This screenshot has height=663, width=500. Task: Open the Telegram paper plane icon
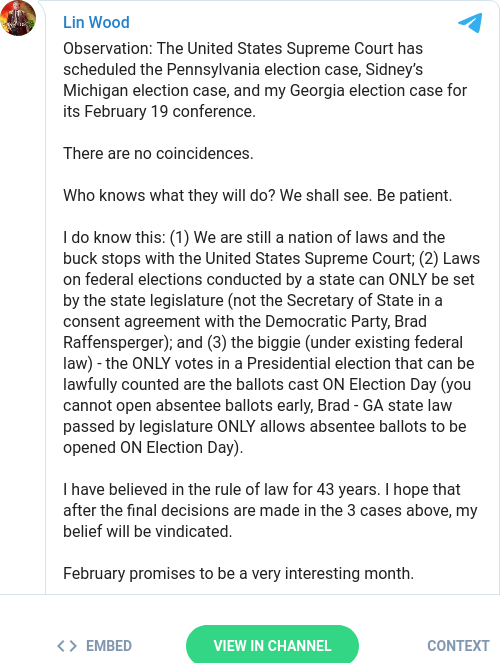click(470, 23)
